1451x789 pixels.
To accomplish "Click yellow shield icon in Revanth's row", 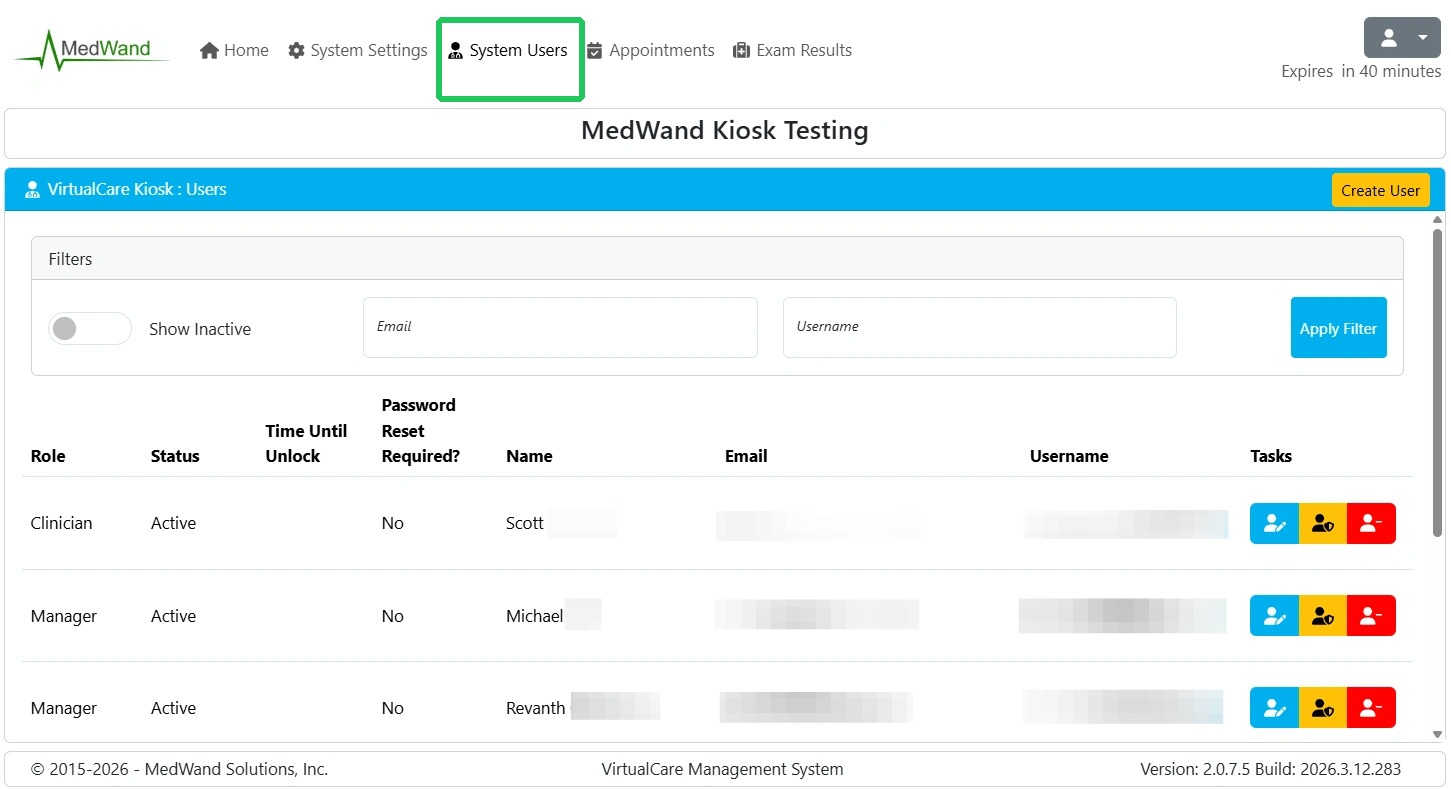I will point(1323,708).
